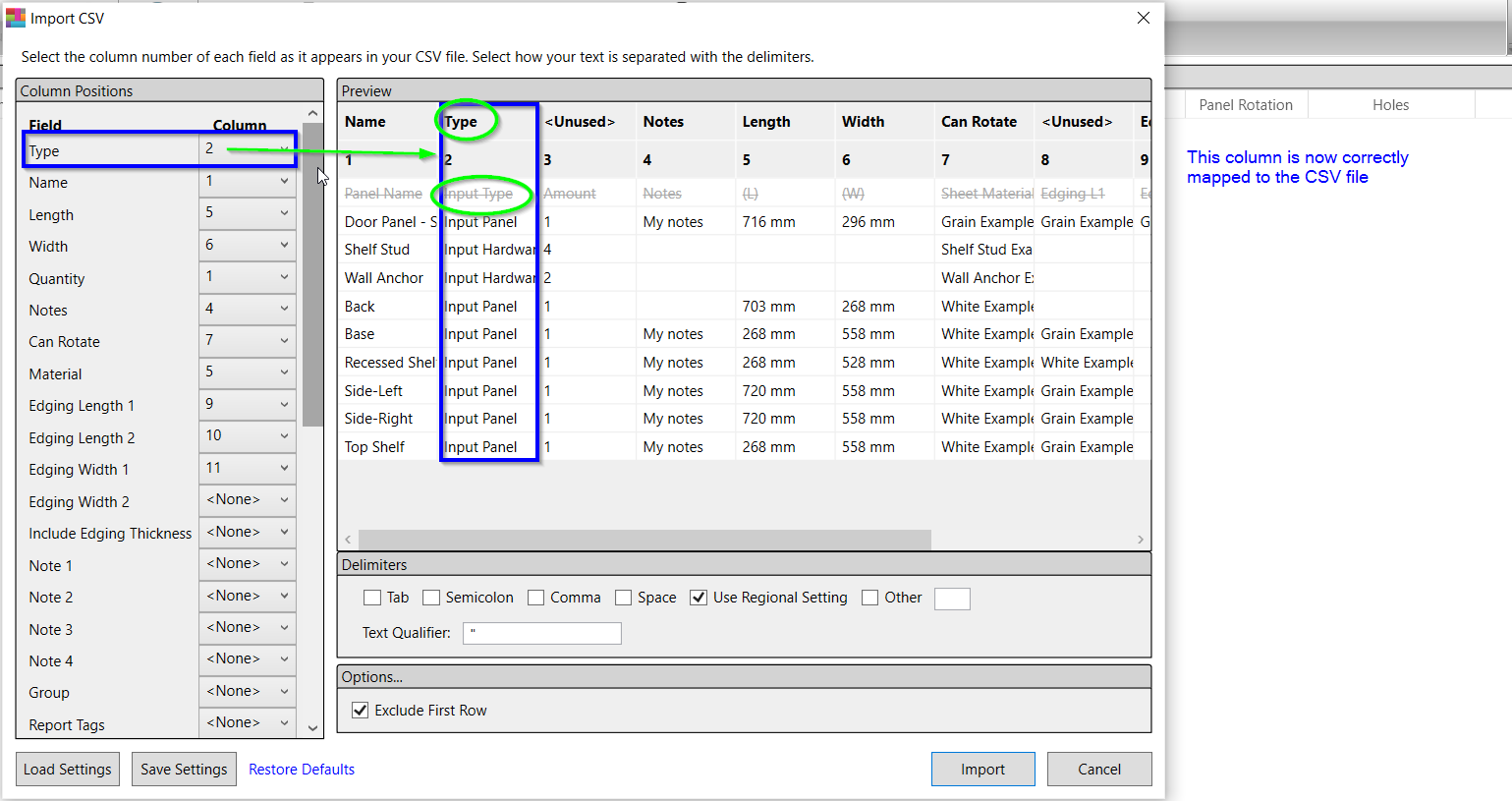Image resolution: width=1512 pixels, height=801 pixels.
Task: Click the Column Positions scroll up arrow
Action: pos(312,114)
